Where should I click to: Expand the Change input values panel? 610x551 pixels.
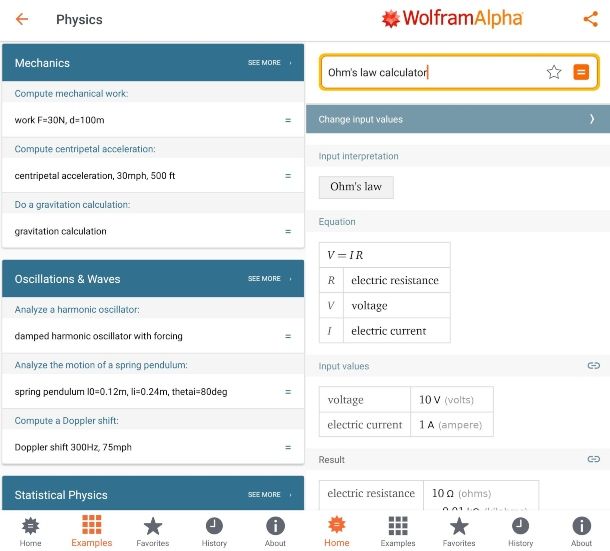(458, 119)
